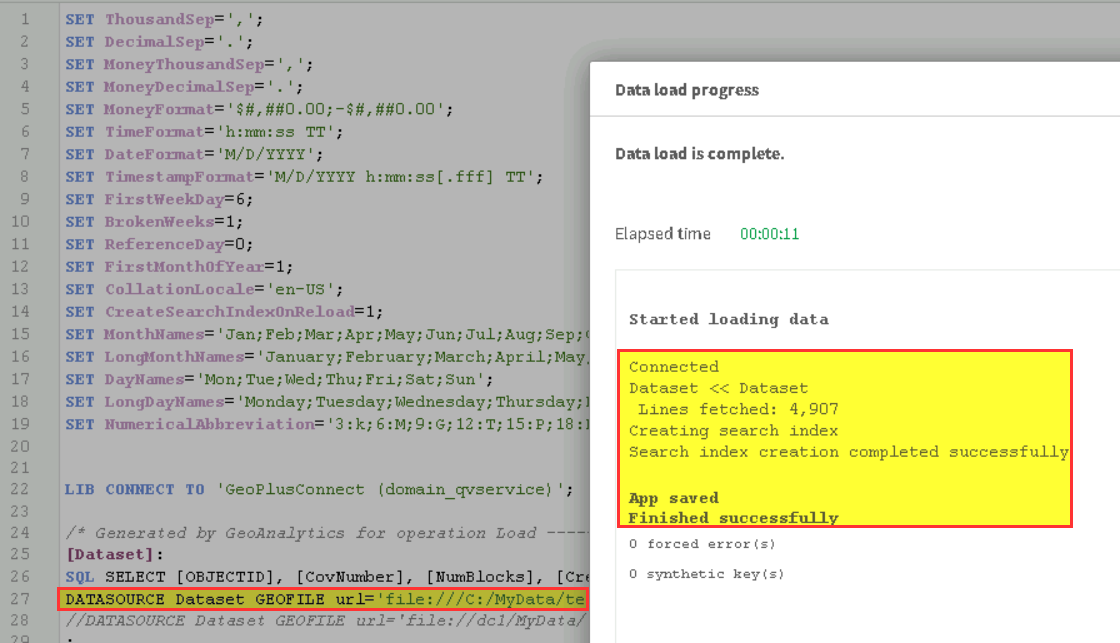Click the '0 forced error(s)' text
The image size is (1120, 643).
(688, 544)
